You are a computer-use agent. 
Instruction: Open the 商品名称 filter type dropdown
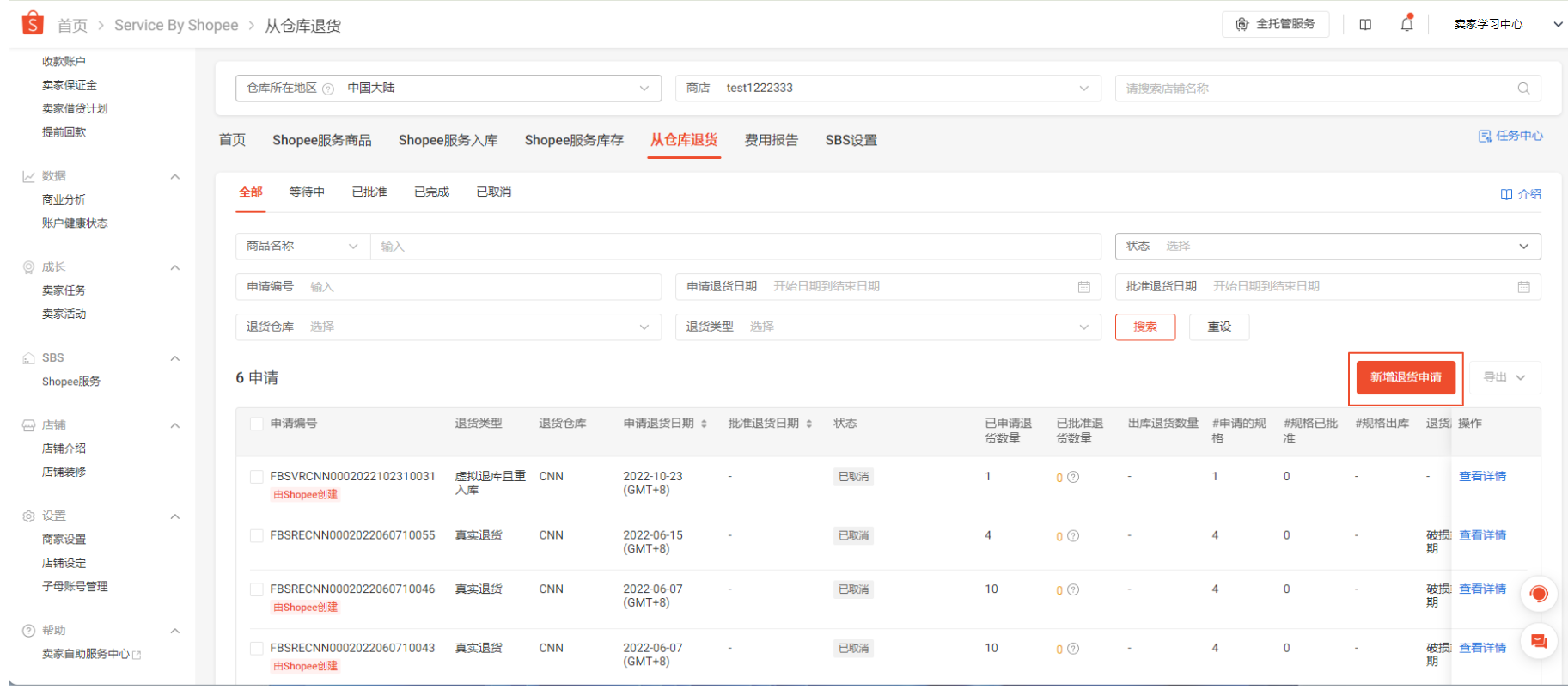point(303,247)
